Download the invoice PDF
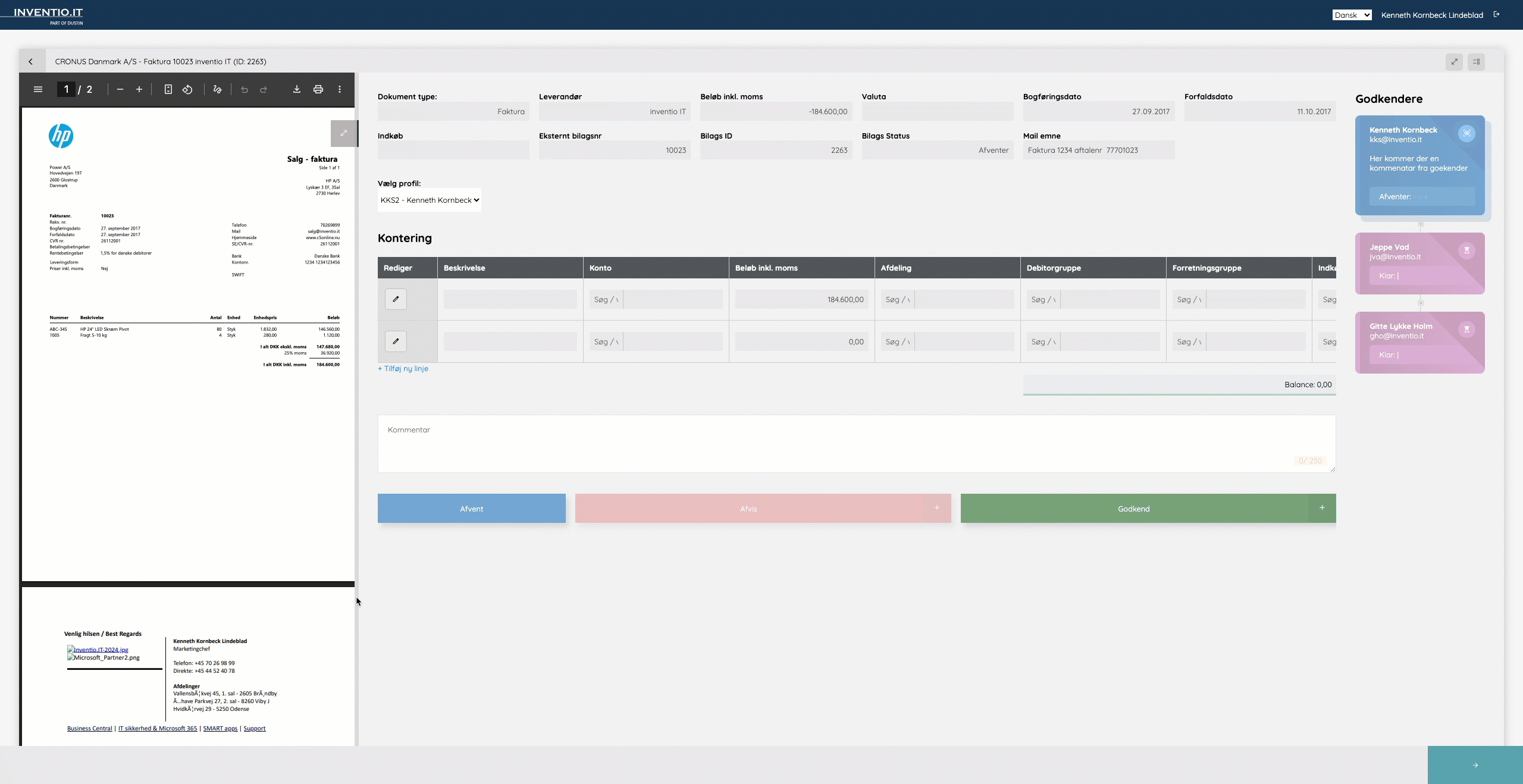Image resolution: width=1523 pixels, height=784 pixels. point(296,89)
